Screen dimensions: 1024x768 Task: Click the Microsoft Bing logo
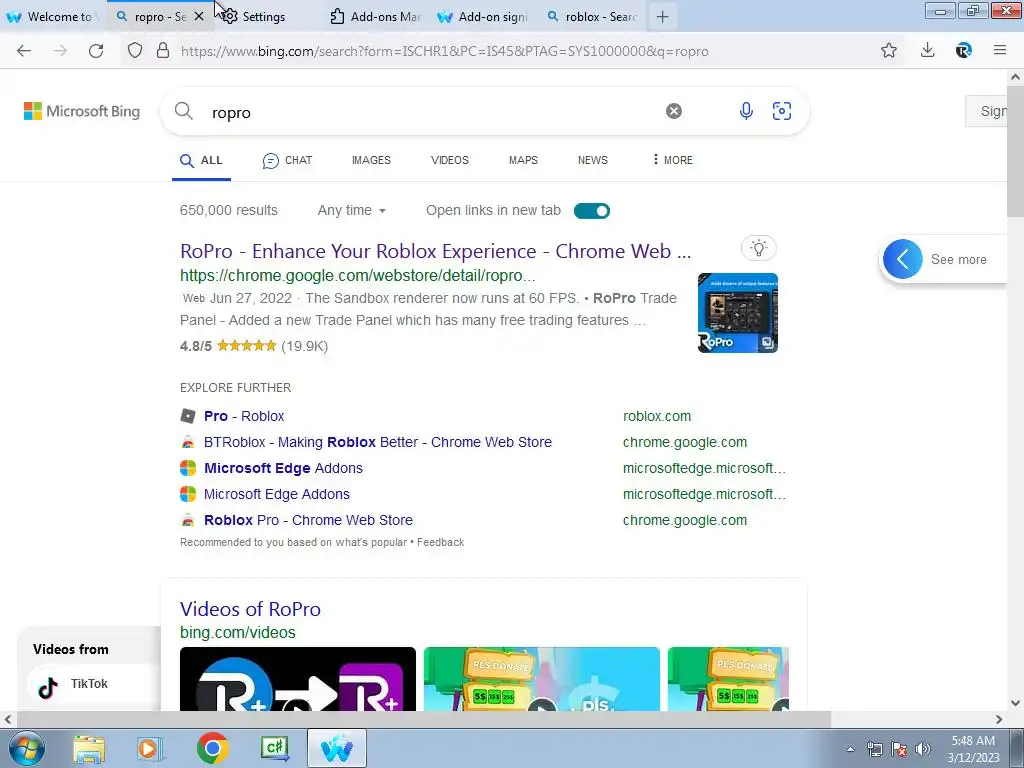pos(82,111)
